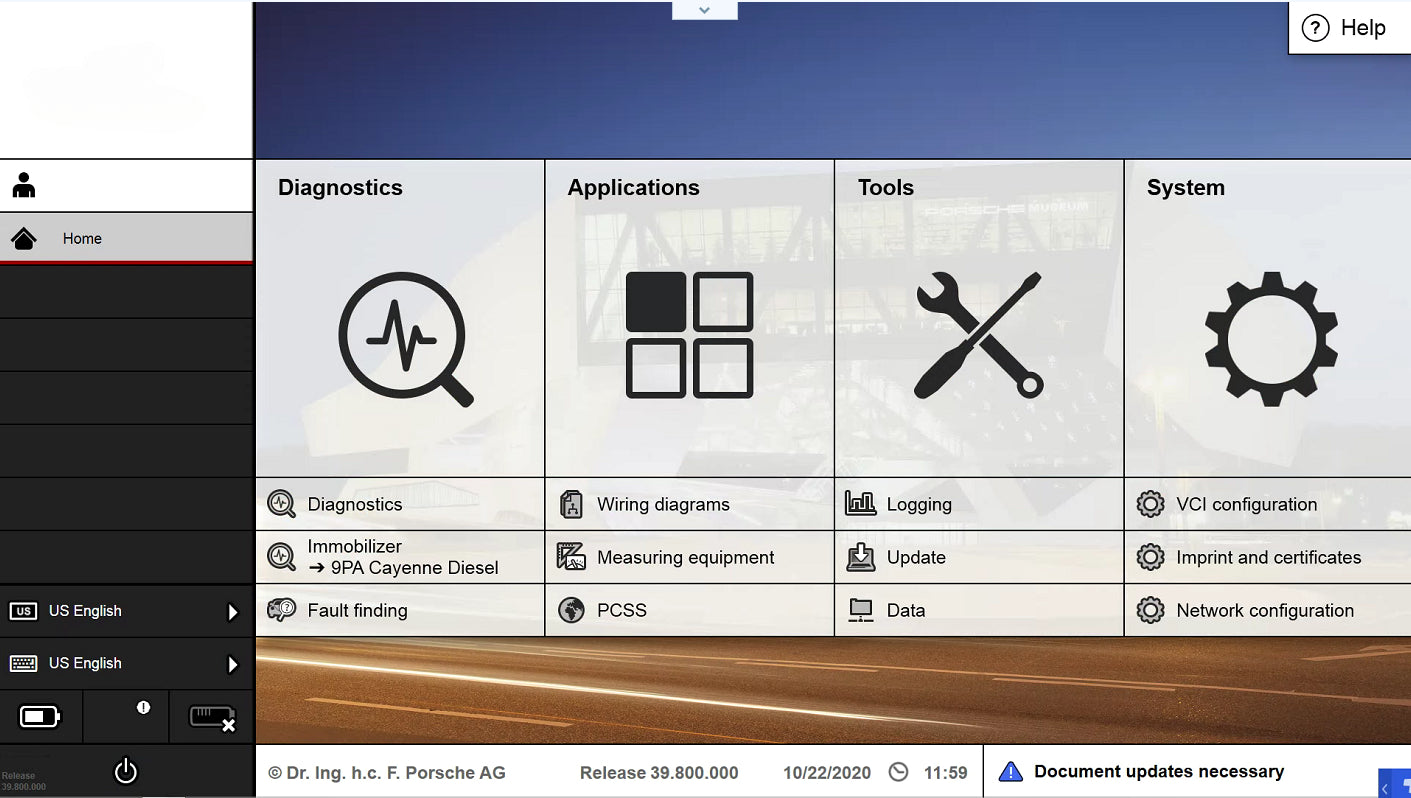Click the user profile icon
This screenshot has width=1411, height=798.
pyautogui.click(x=23, y=184)
